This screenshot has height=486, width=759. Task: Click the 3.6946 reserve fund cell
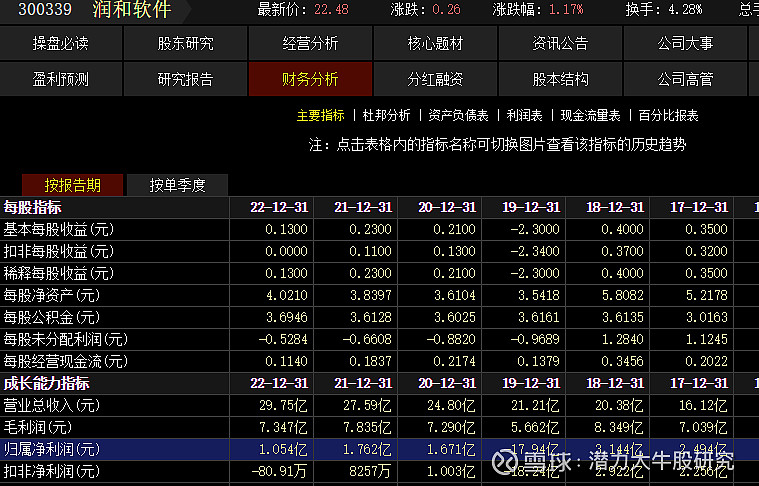tap(287, 317)
